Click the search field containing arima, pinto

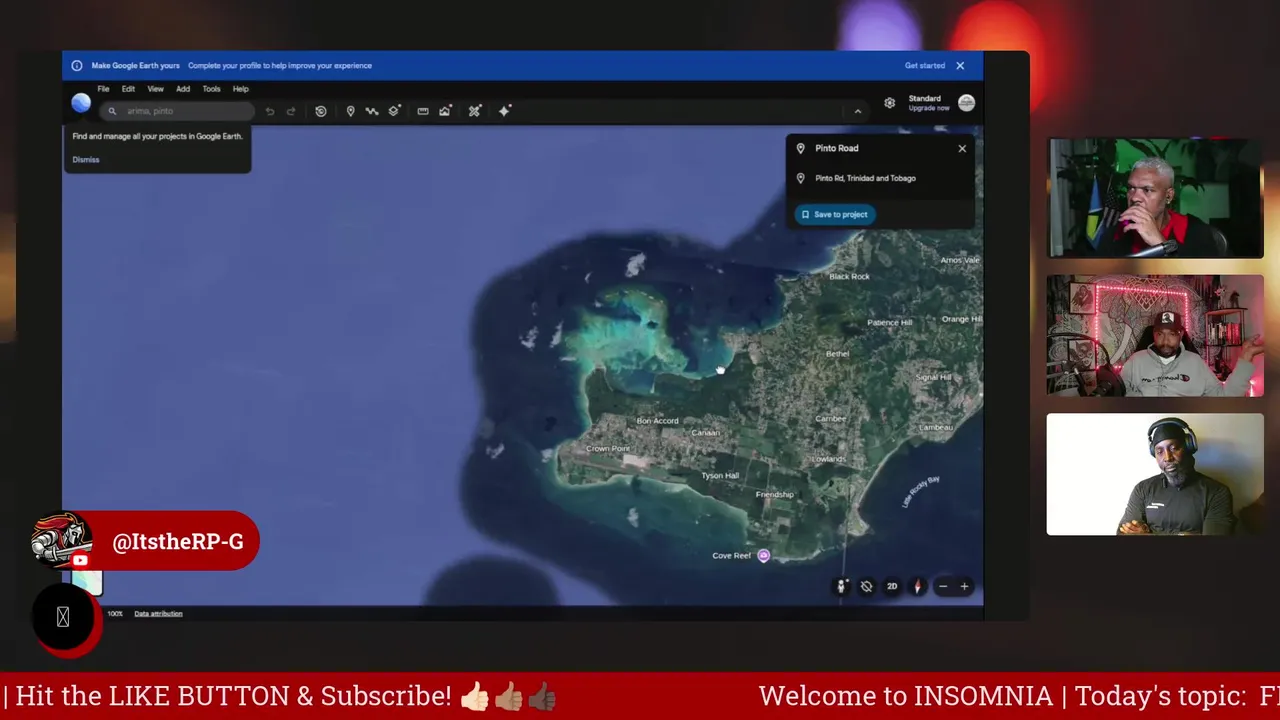point(177,111)
